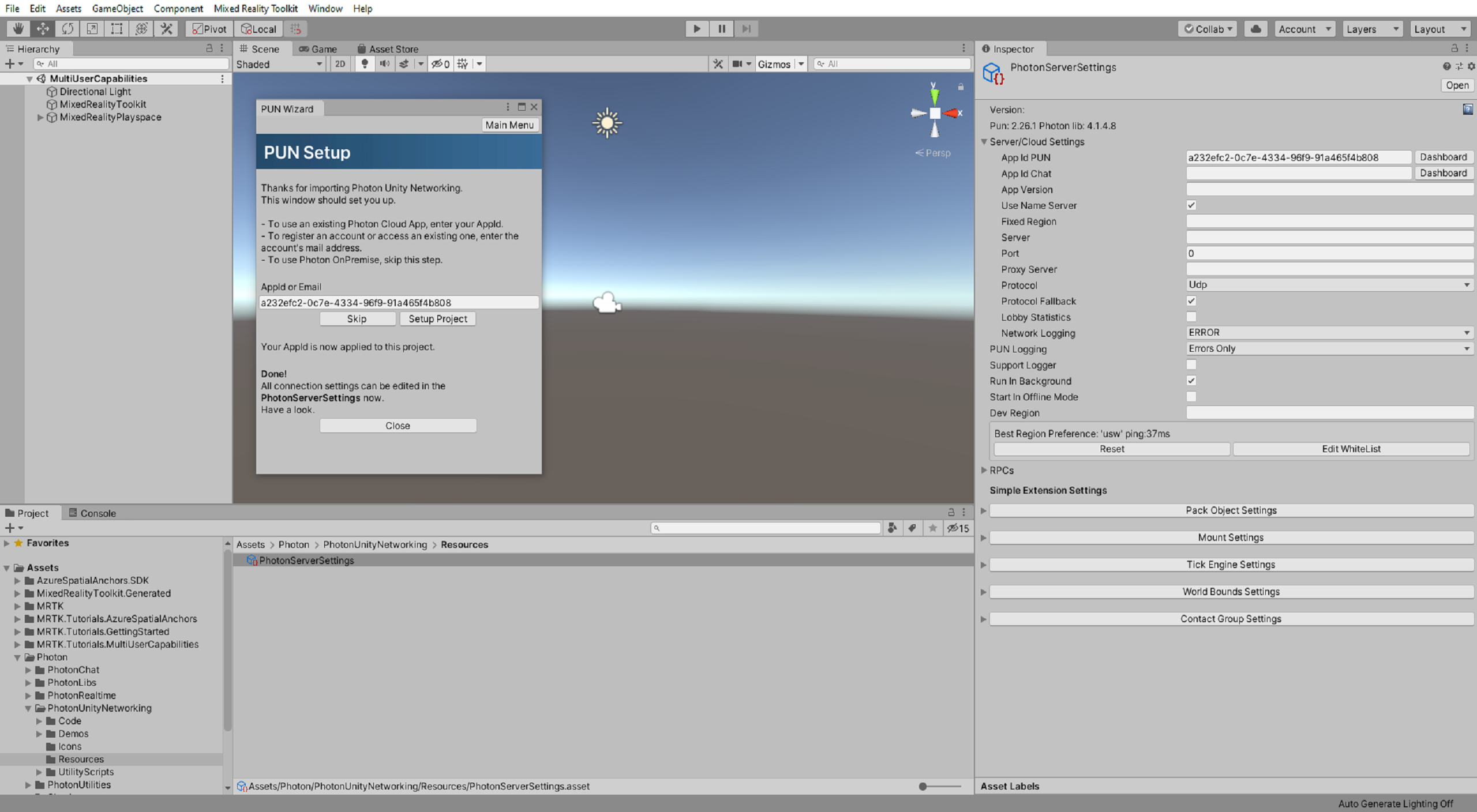Click the cloud services icon in toolbar

pyautogui.click(x=1256, y=28)
